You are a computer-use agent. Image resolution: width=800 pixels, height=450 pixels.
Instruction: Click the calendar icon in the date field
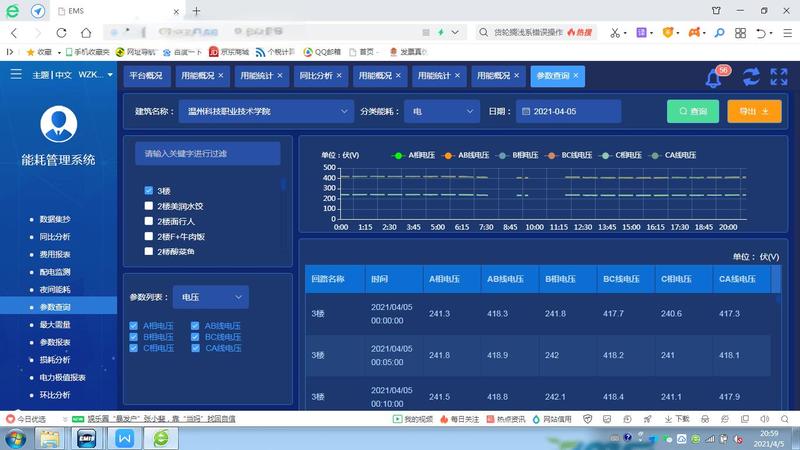point(525,112)
